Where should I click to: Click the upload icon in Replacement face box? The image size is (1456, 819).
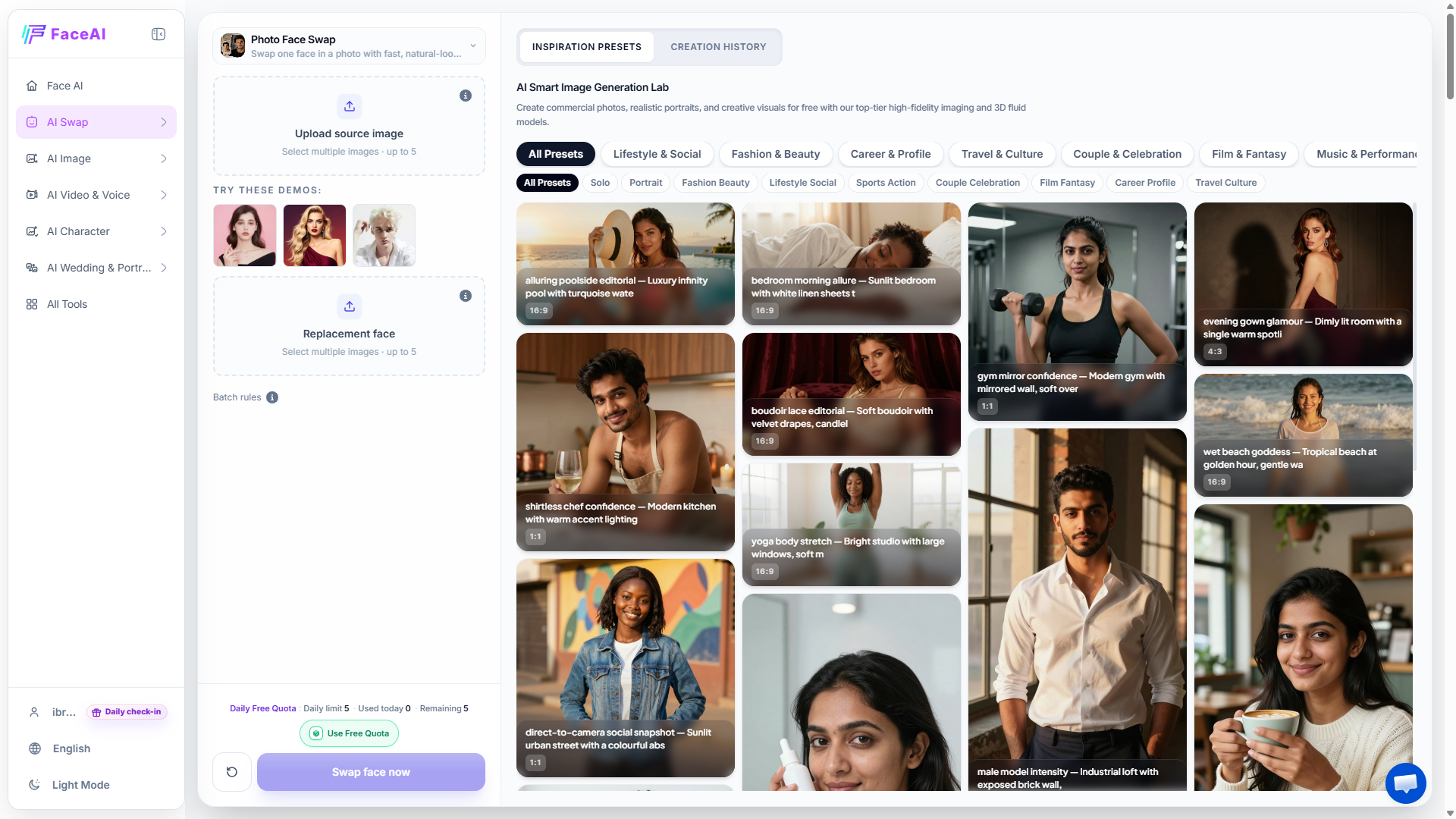pyautogui.click(x=350, y=306)
